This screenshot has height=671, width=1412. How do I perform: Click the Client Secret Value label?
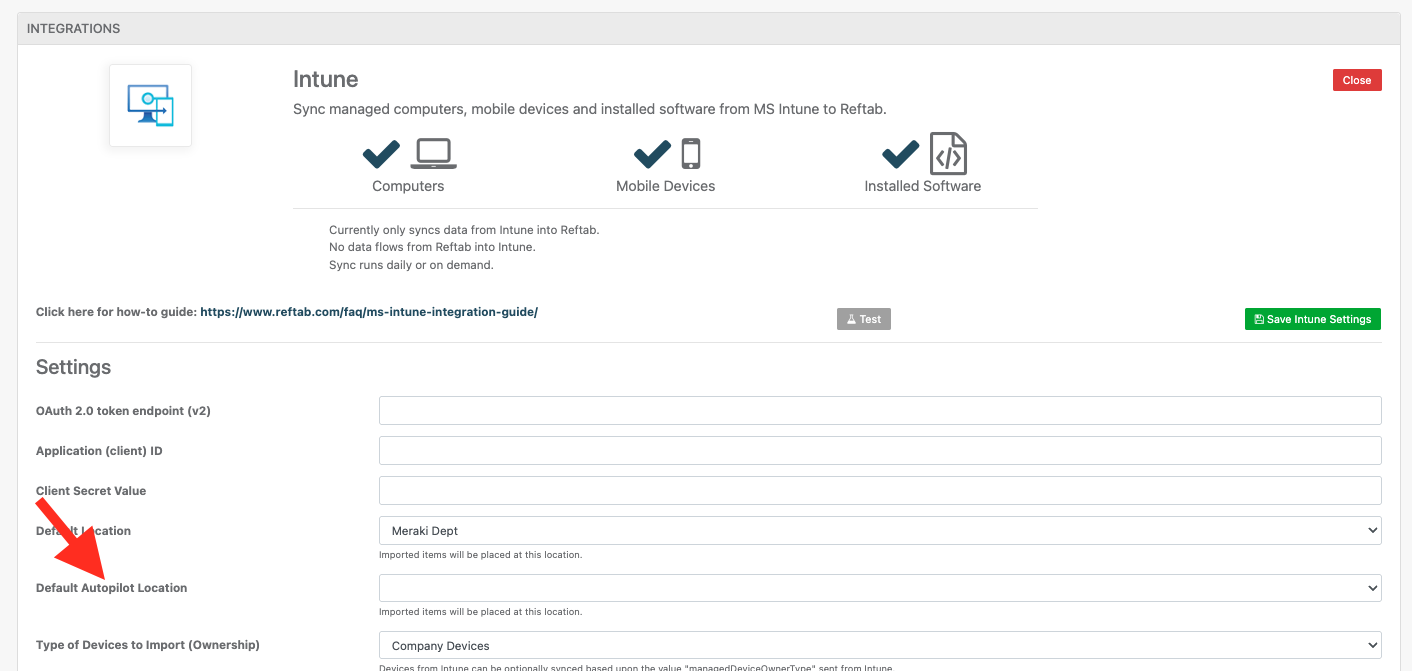91,491
